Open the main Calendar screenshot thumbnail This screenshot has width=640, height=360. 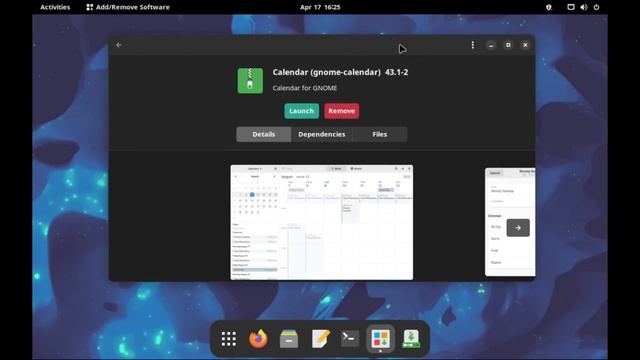click(x=322, y=222)
